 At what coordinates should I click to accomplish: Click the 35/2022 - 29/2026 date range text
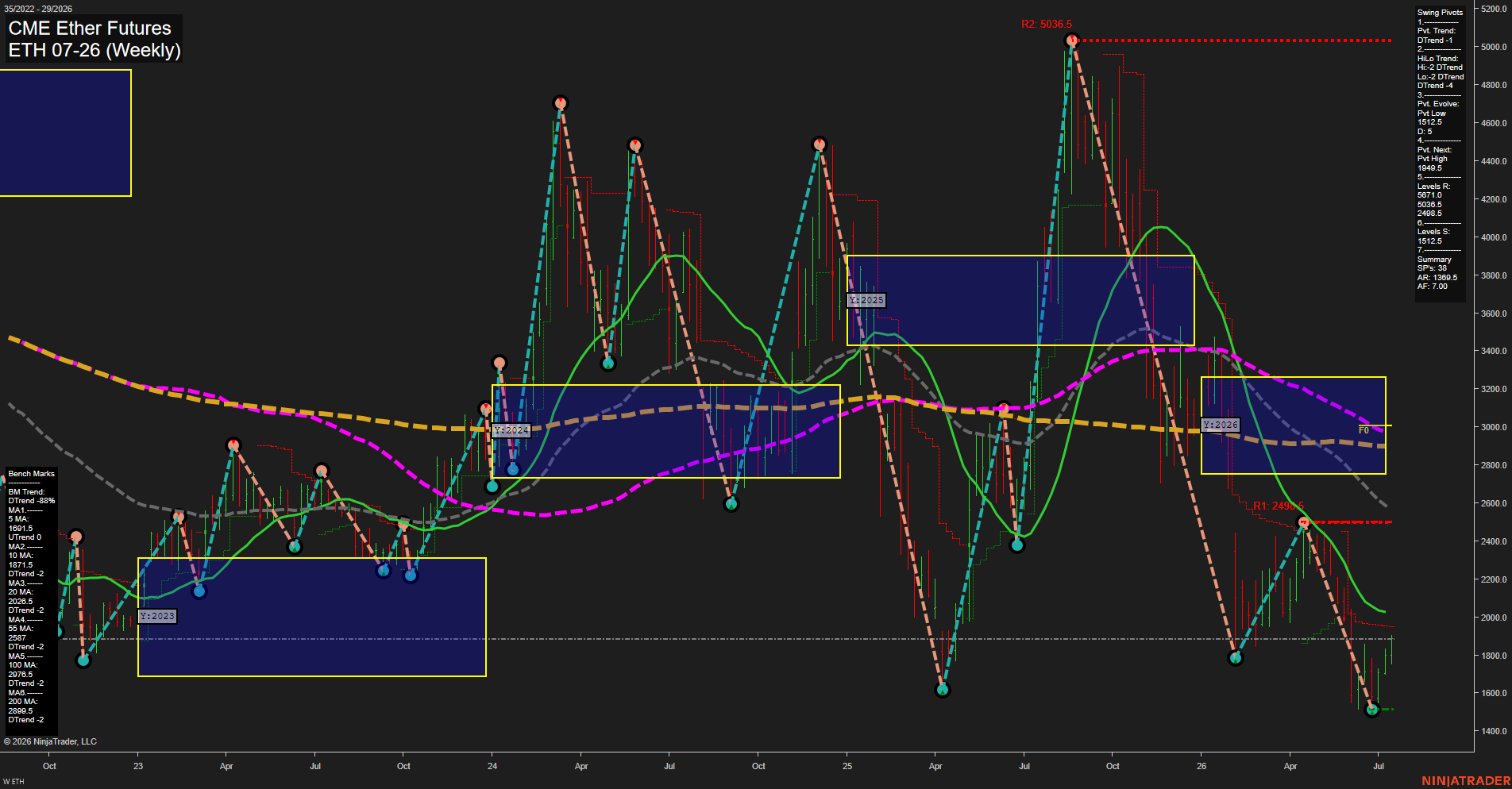pos(38,9)
